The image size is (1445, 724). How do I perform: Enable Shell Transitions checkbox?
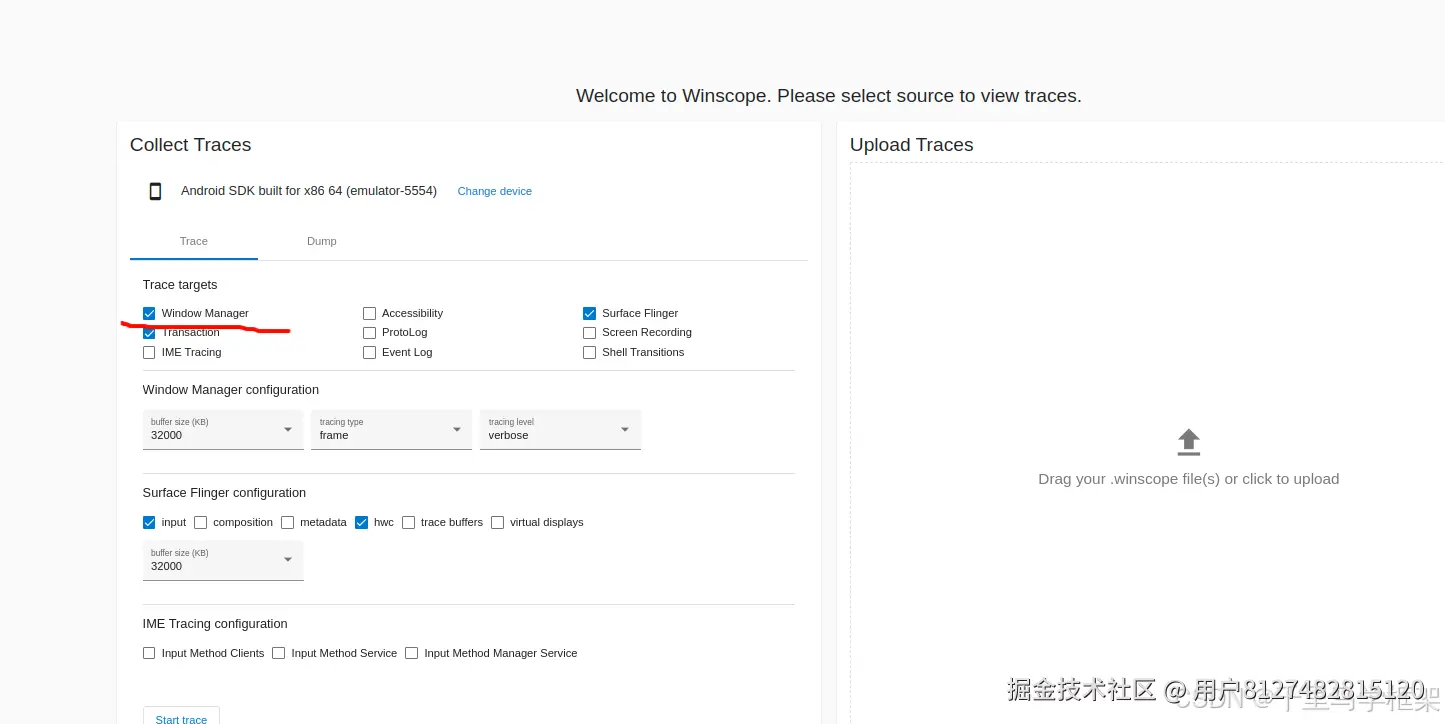[589, 352]
